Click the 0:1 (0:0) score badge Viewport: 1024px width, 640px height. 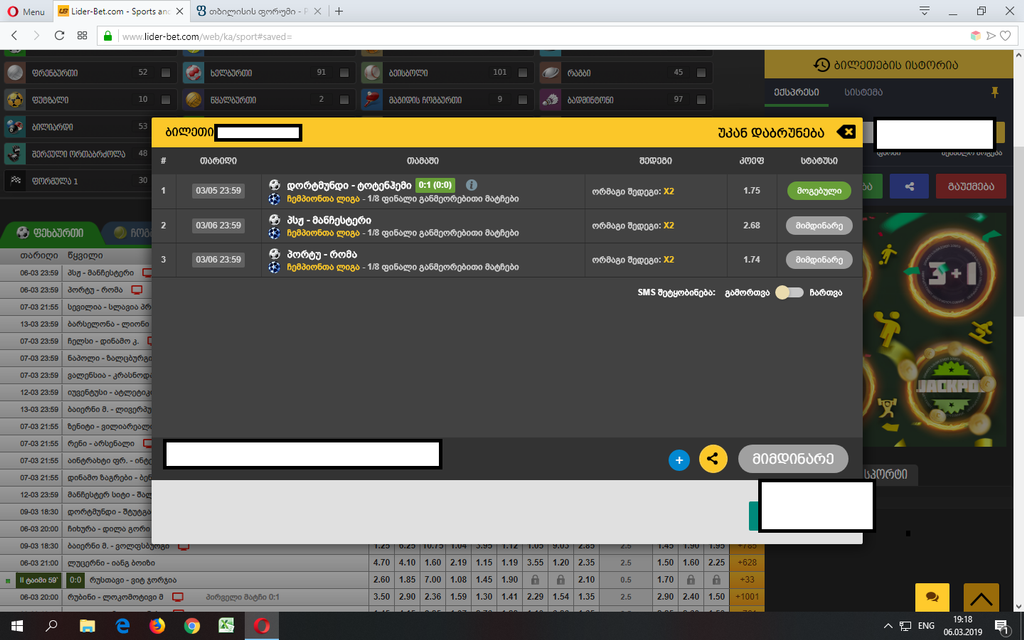point(435,185)
